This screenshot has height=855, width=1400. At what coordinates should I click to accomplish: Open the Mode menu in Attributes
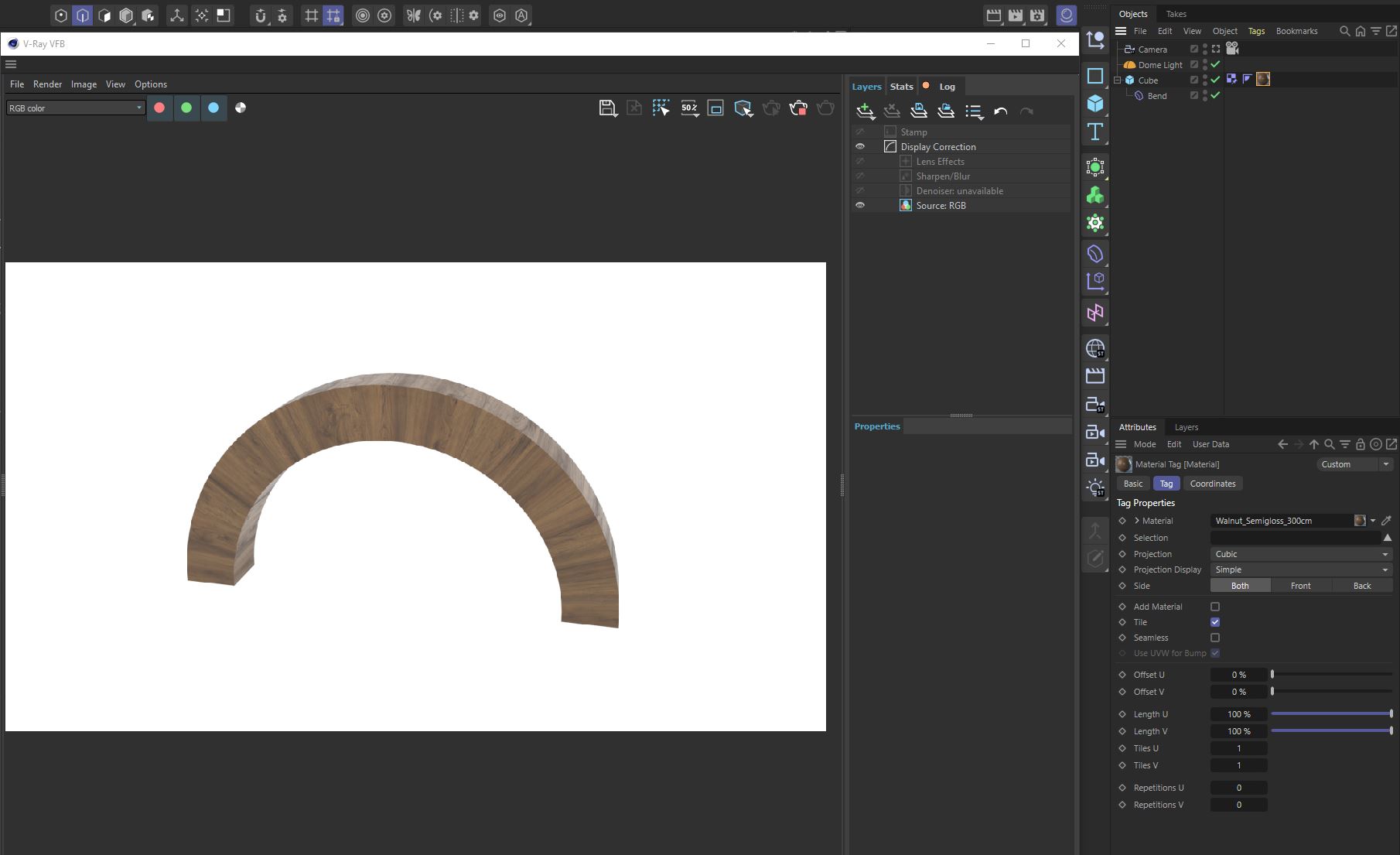tap(1144, 444)
